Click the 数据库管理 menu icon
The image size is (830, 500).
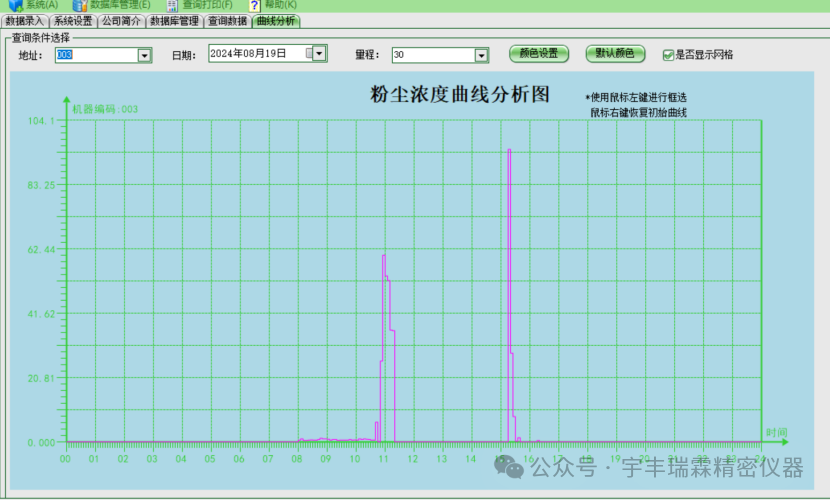point(79,5)
